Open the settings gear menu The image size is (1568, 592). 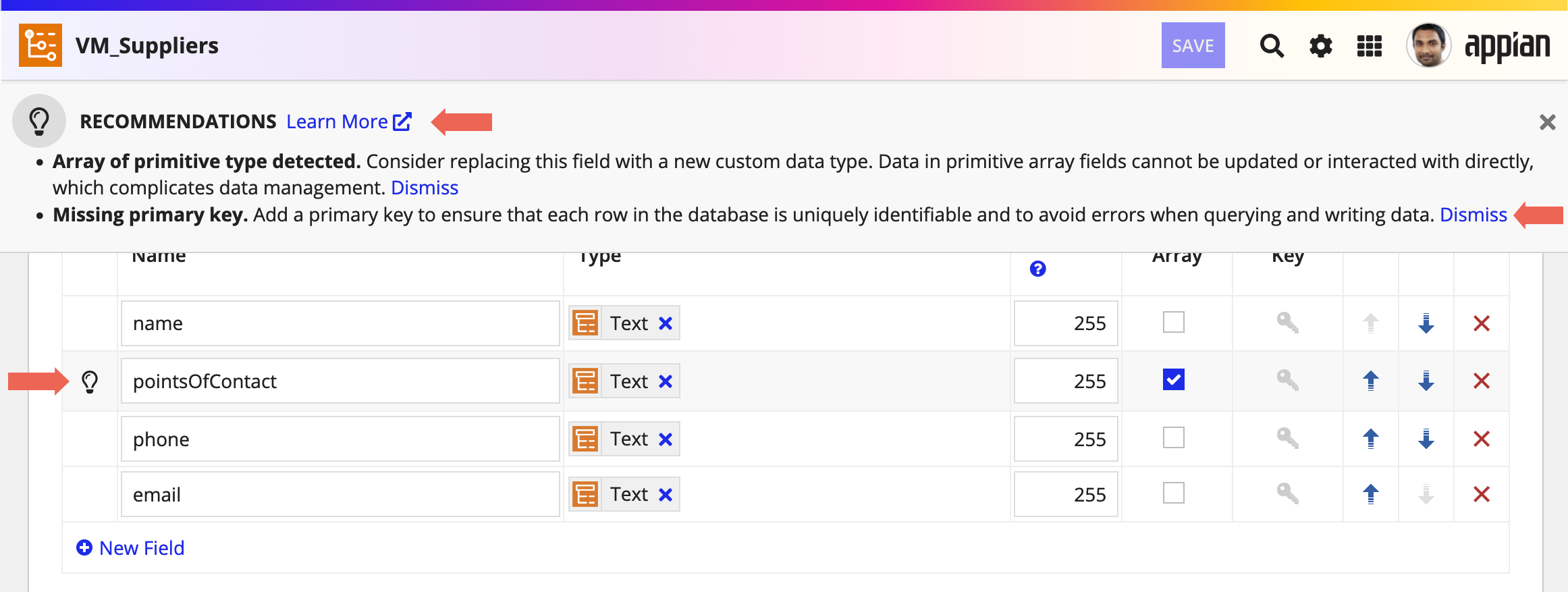point(1320,46)
